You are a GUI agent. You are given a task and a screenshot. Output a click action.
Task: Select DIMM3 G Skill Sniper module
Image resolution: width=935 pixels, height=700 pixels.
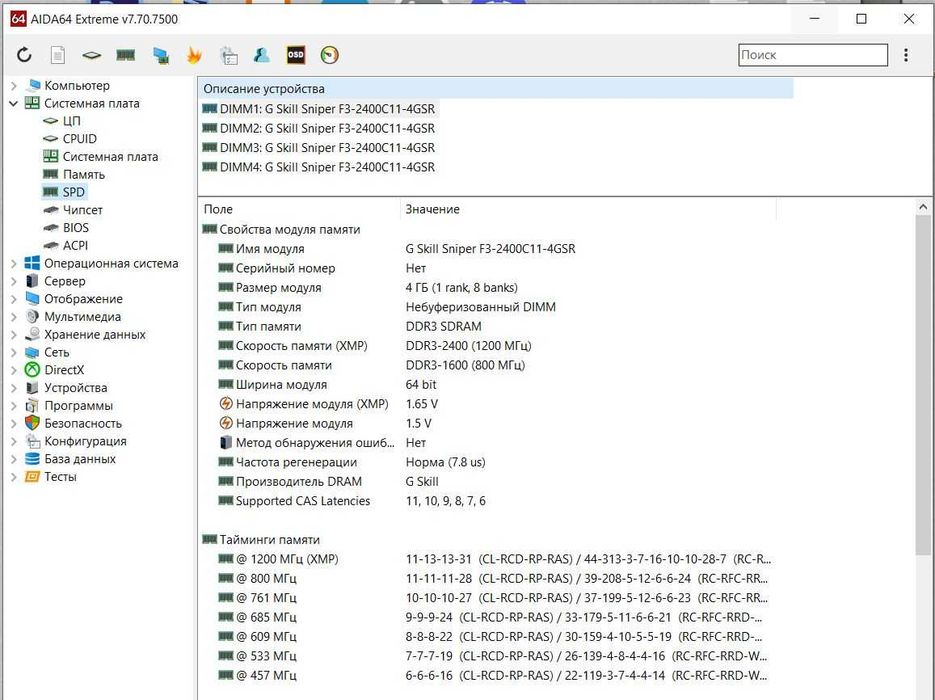[319, 148]
